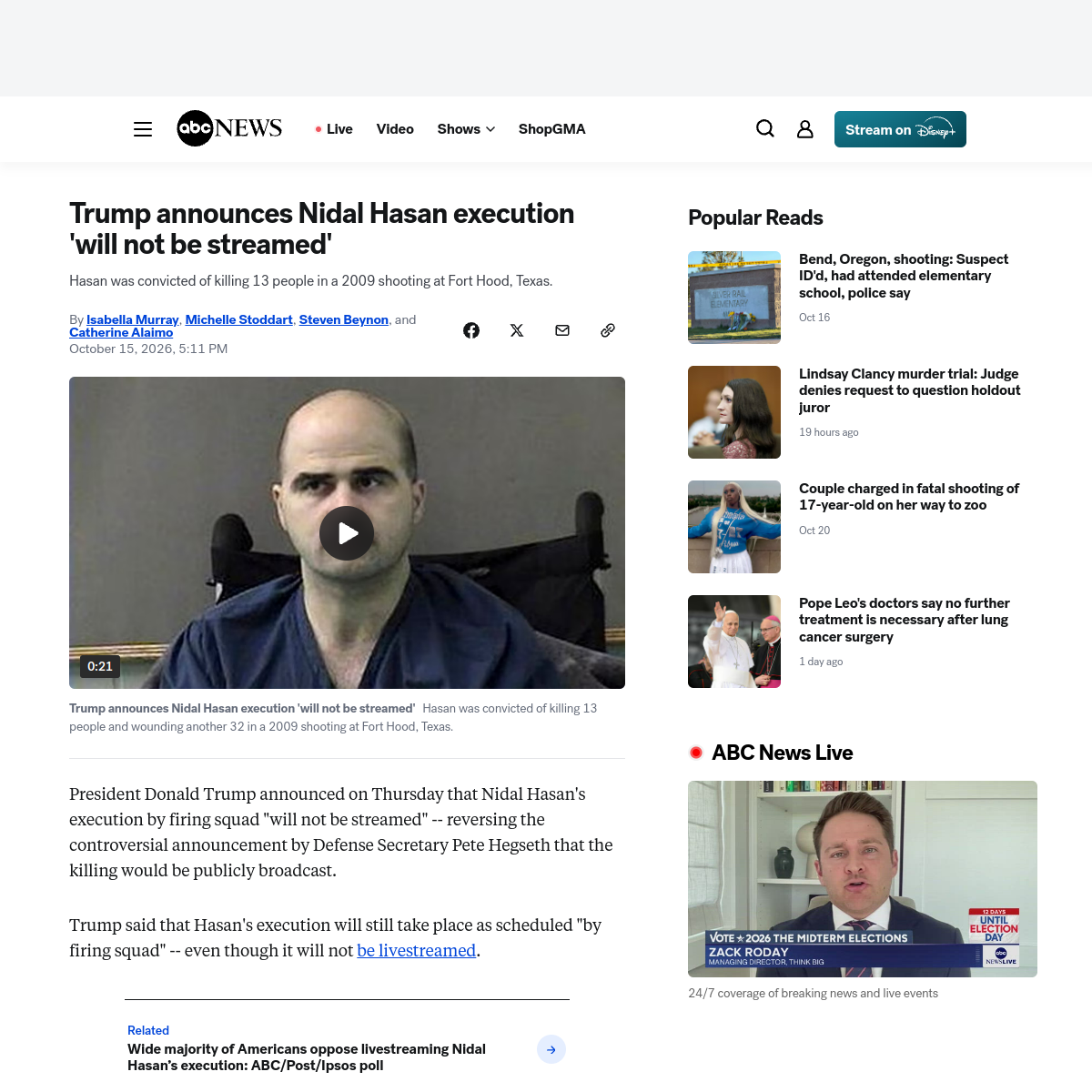Share article on X
1092x1092 pixels.
tap(517, 330)
